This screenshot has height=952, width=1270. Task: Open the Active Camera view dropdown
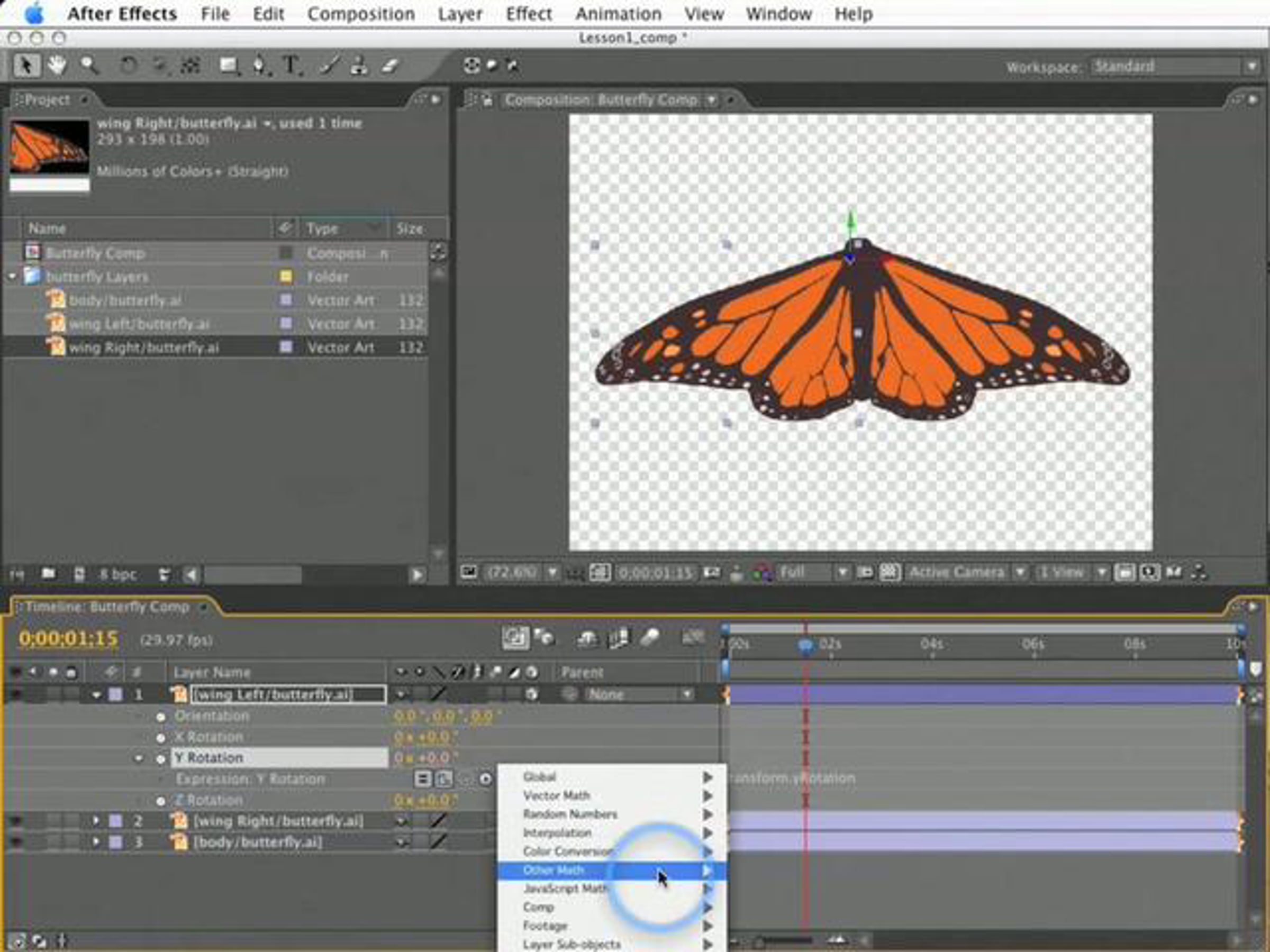[966, 572]
